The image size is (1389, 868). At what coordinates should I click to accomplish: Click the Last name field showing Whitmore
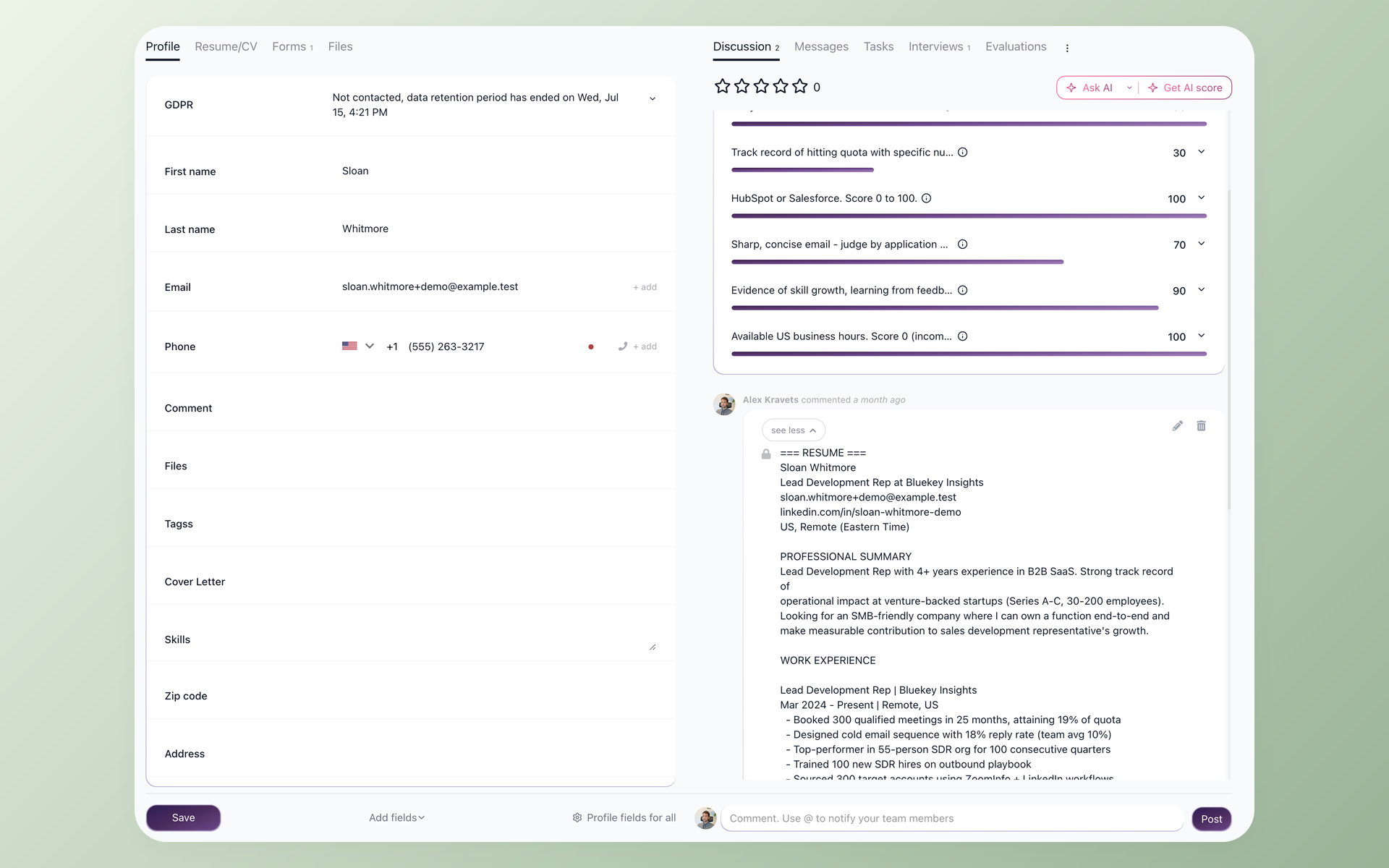[498, 229]
